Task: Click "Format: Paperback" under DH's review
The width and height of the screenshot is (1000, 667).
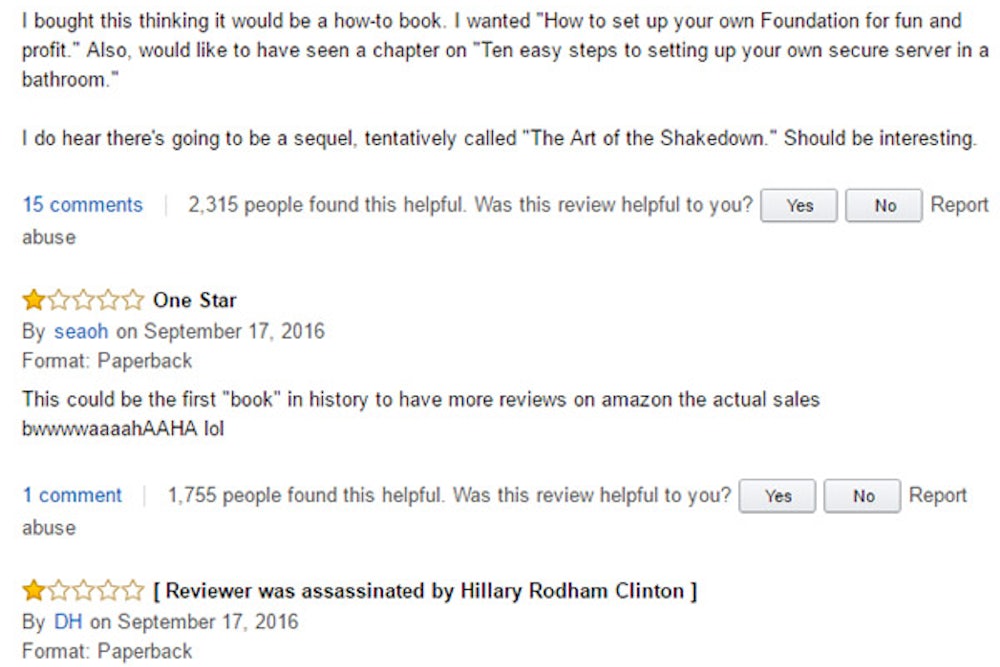Action: [107, 651]
